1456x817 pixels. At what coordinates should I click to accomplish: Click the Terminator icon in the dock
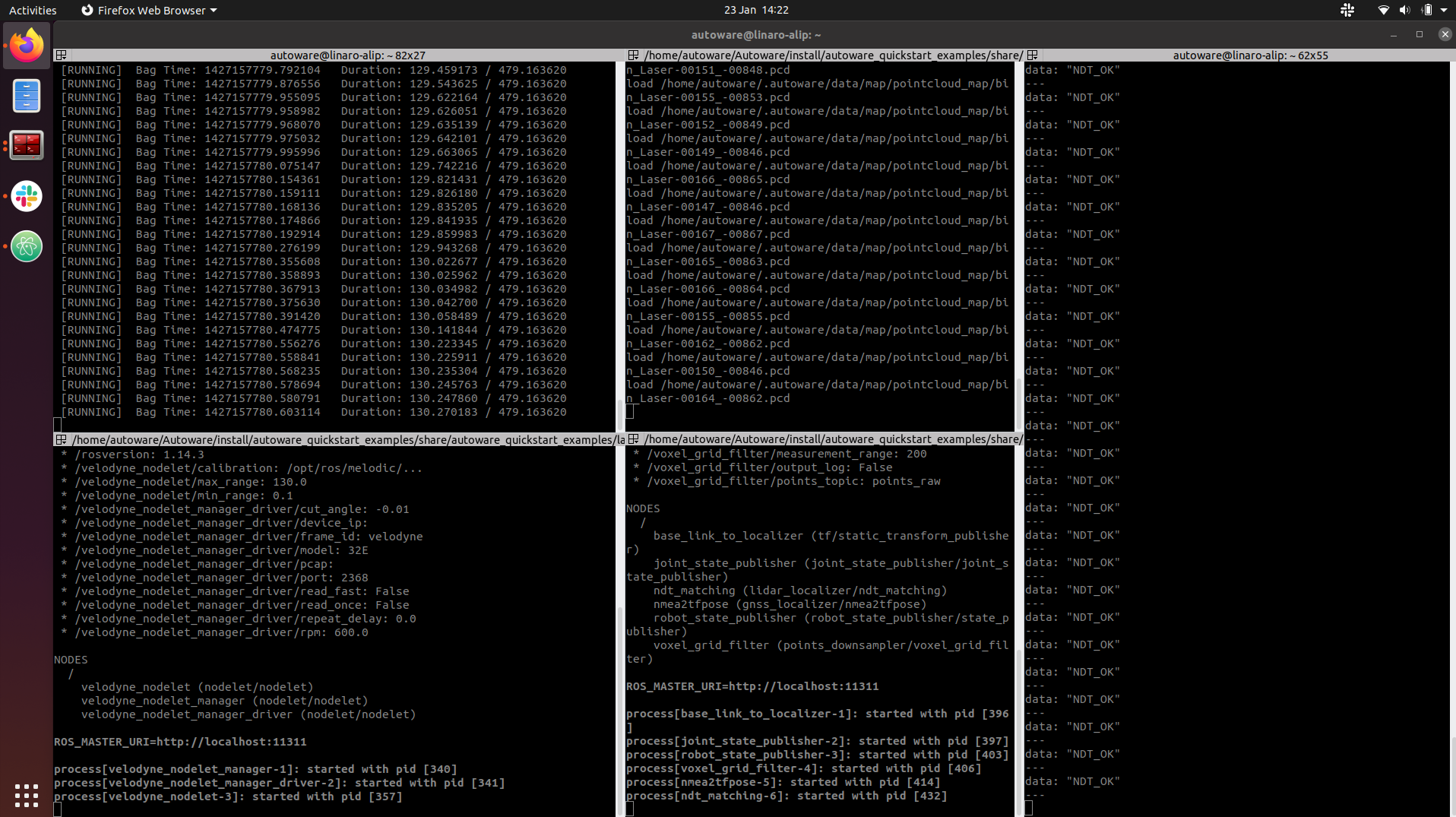coord(27,145)
